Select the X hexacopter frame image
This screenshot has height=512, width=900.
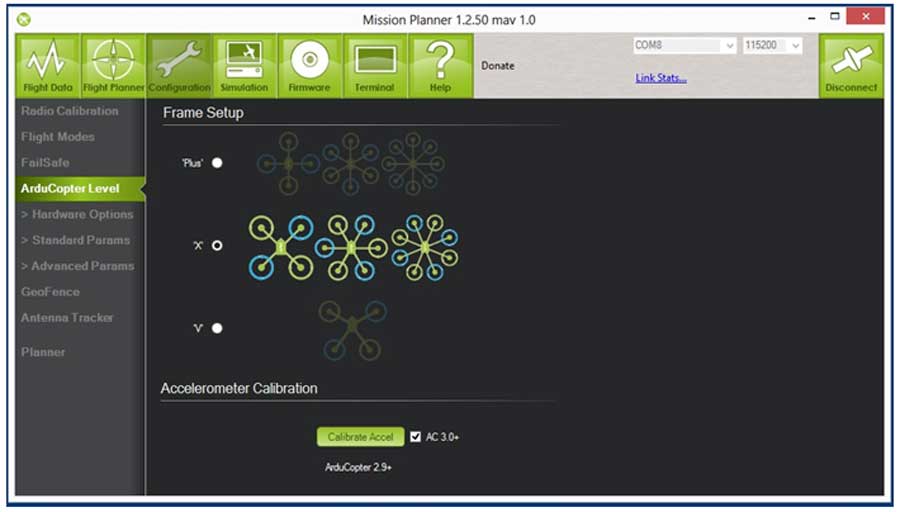click(x=351, y=247)
